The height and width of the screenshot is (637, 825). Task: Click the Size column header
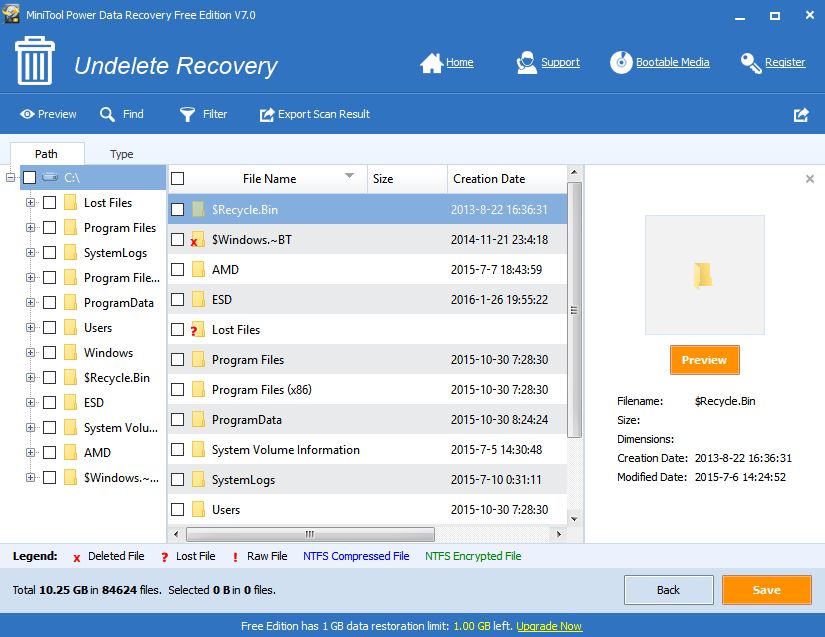pyautogui.click(x=407, y=179)
